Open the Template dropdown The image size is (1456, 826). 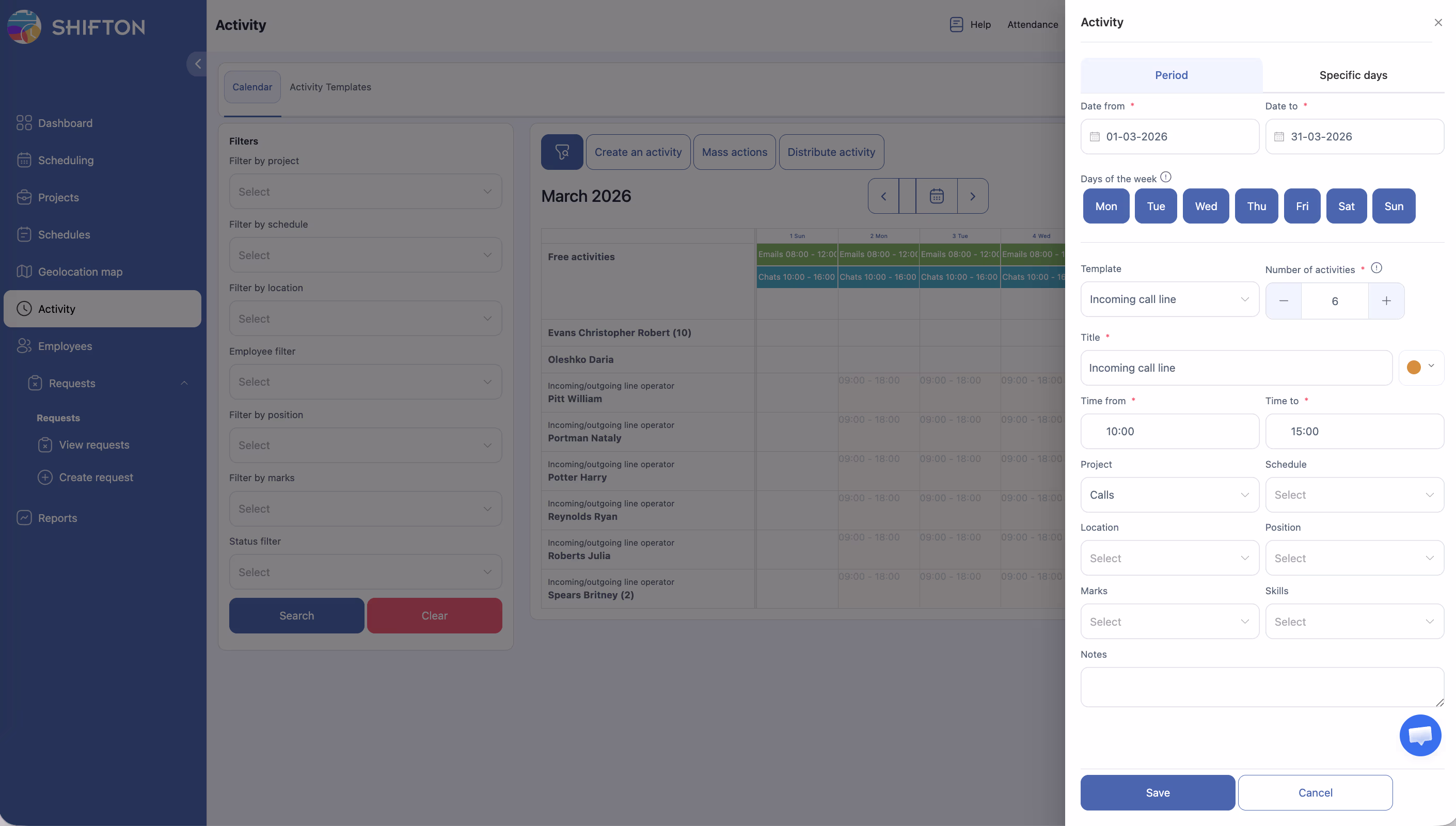pyautogui.click(x=1169, y=299)
